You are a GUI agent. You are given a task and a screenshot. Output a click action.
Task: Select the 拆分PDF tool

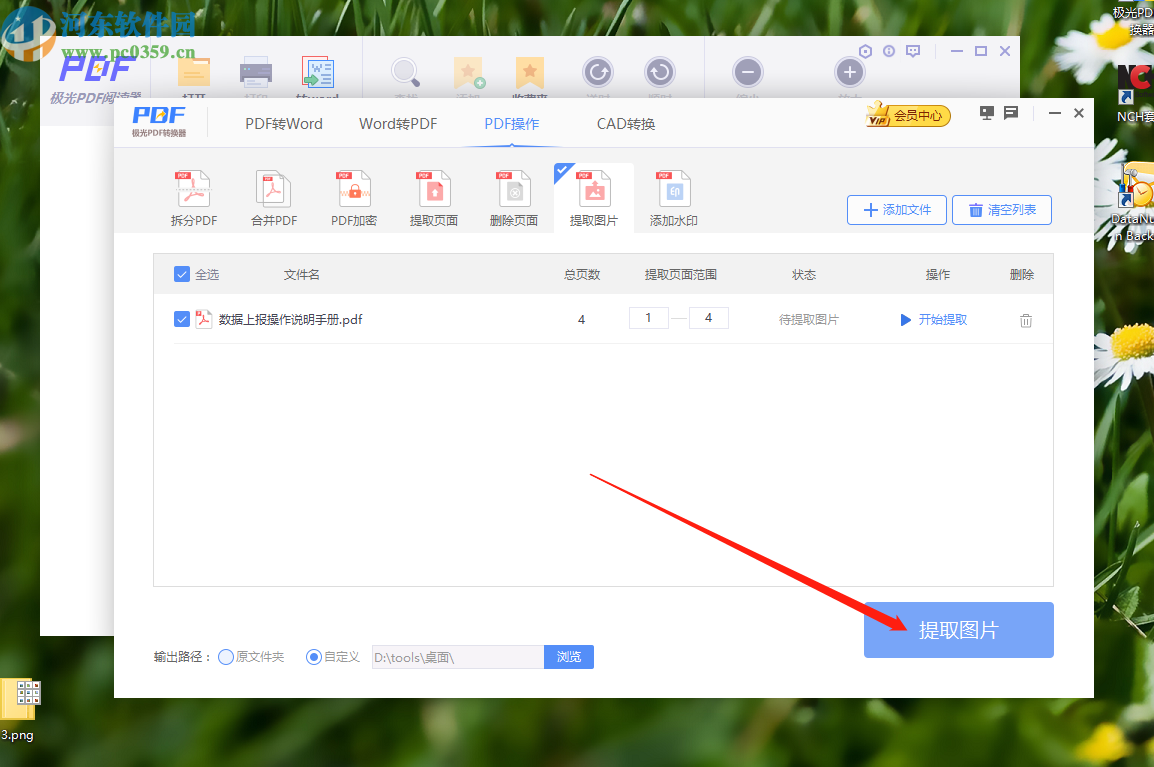[x=193, y=197]
